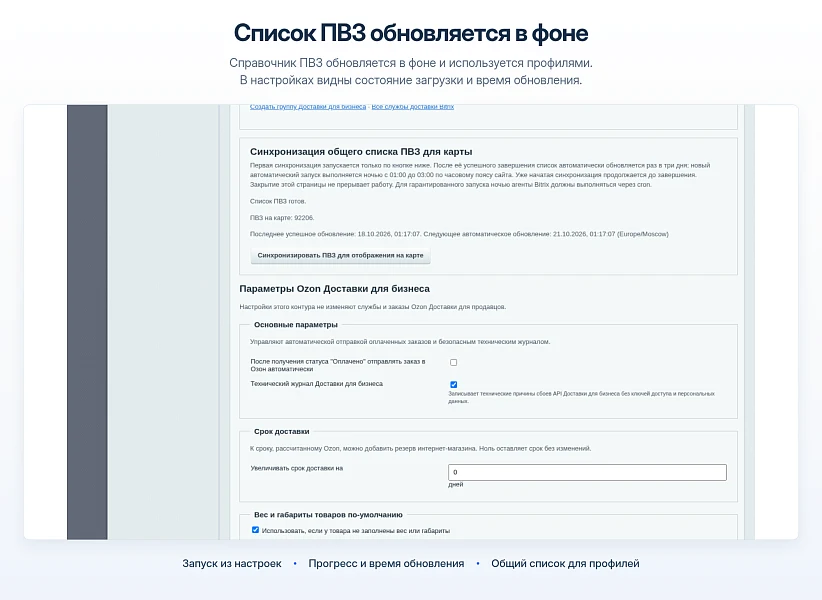Enable auto-send order to Ozon after 'Оплачено'
822x600 pixels.
coord(453,362)
